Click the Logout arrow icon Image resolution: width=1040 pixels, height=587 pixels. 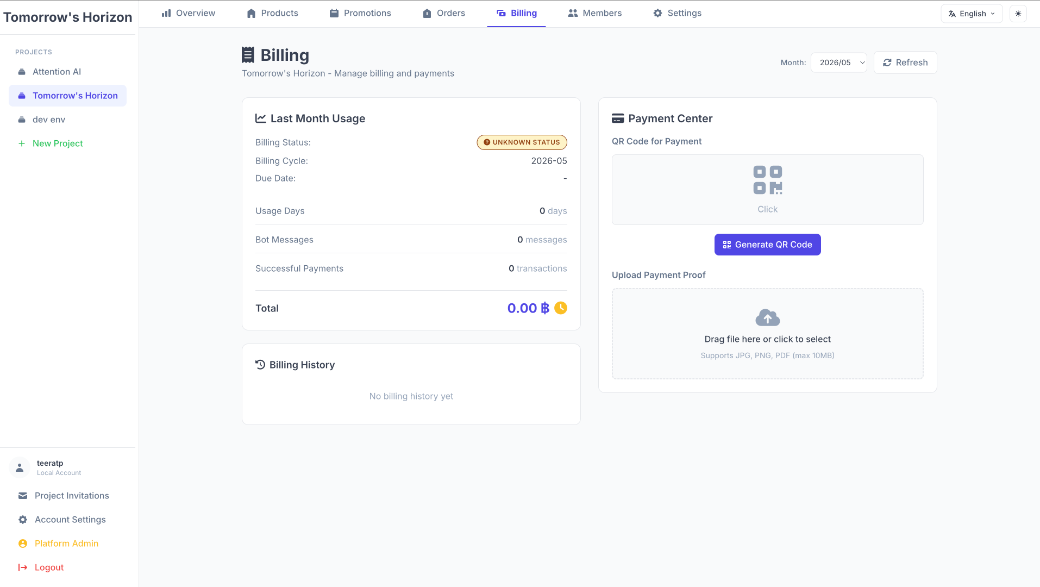[x=23, y=567]
